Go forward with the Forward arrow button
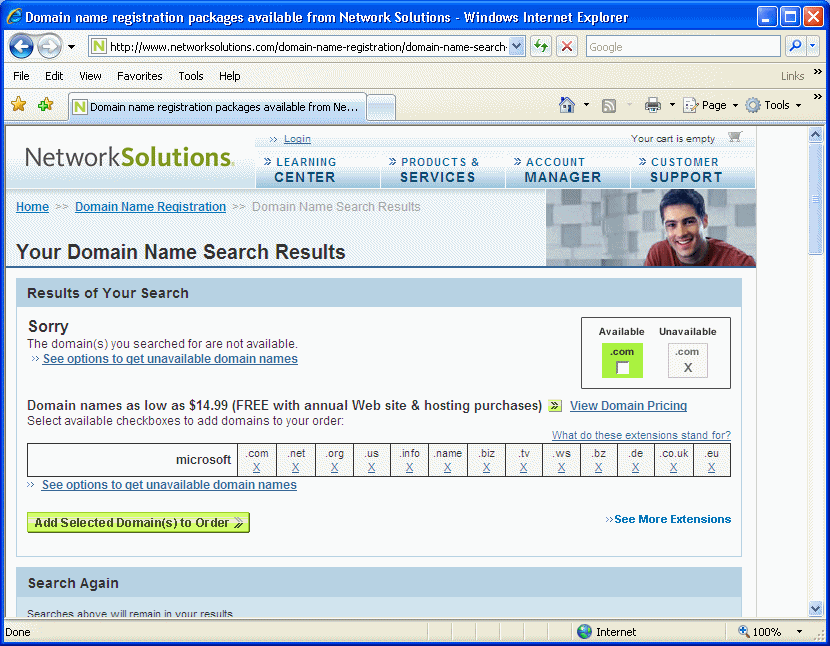Image resolution: width=830 pixels, height=646 pixels. (50, 47)
